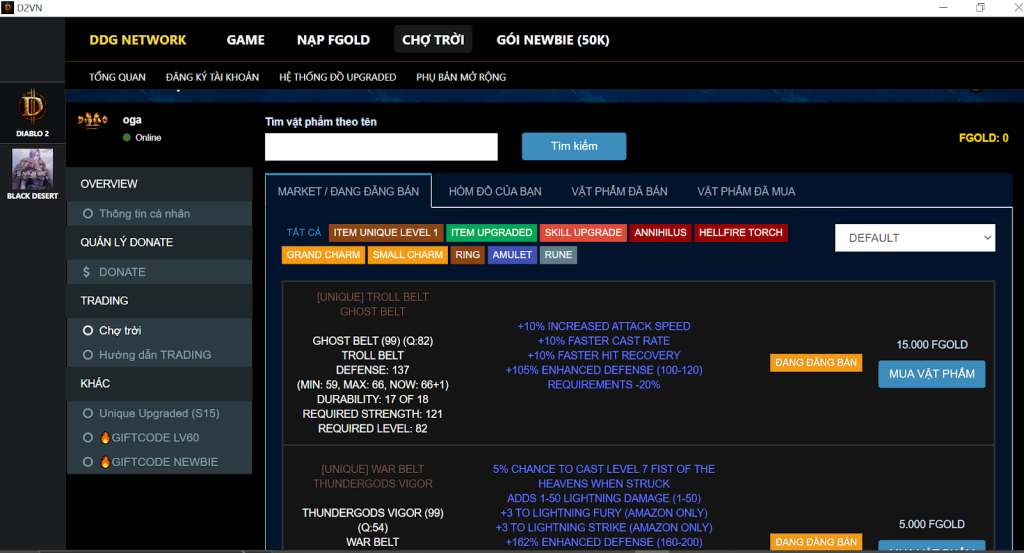Click the Tìm kiếm search button
Image resolution: width=1024 pixels, height=553 pixels.
pos(574,146)
